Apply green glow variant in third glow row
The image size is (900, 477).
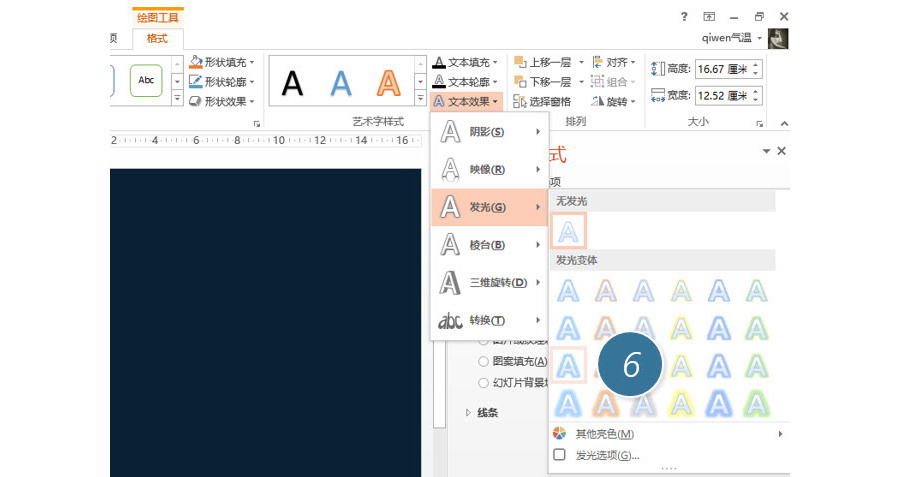(x=757, y=366)
